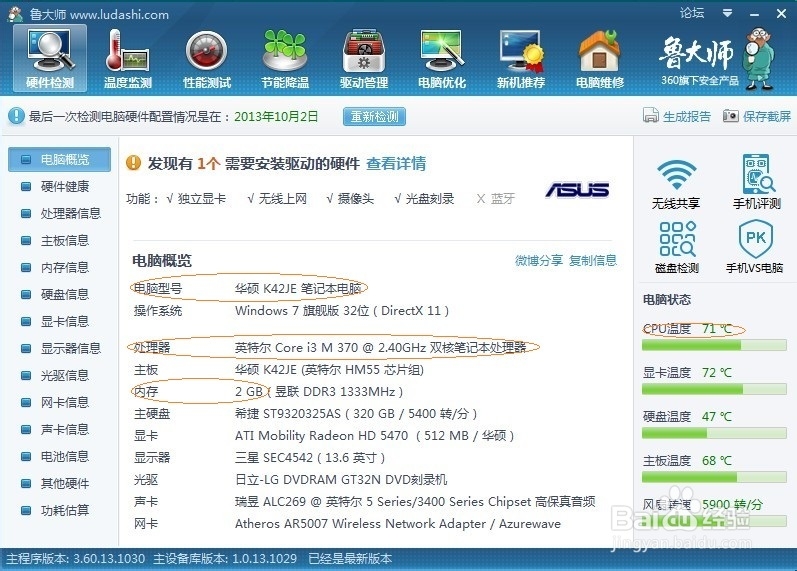Viewport: 797px width, 571px height.
Task: Open 新机推荐 new PC recommendations
Action: (x=520, y=58)
